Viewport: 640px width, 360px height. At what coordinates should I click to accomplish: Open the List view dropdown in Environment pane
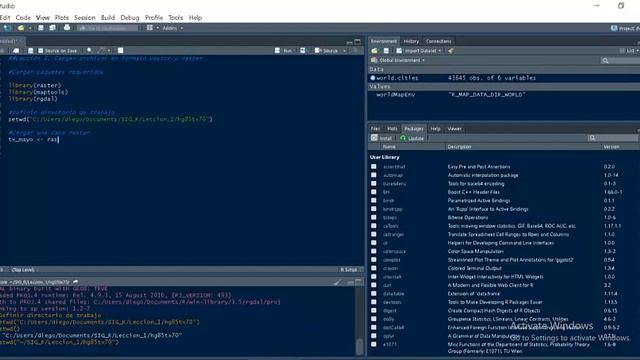tap(629, 51)
